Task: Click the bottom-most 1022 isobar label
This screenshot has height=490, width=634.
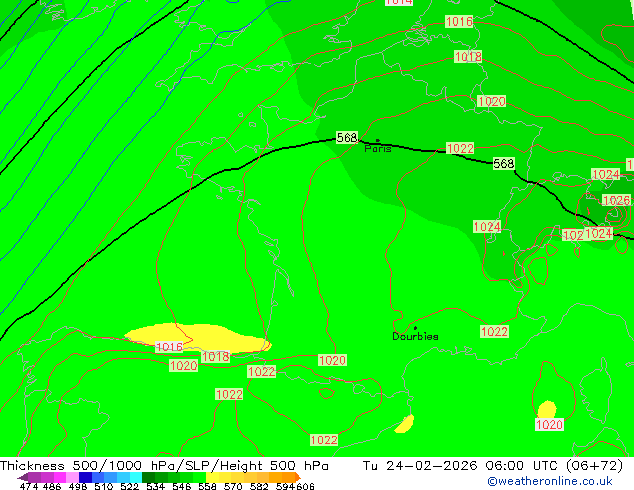Action: pyautogui.click(x=324, y=440)
